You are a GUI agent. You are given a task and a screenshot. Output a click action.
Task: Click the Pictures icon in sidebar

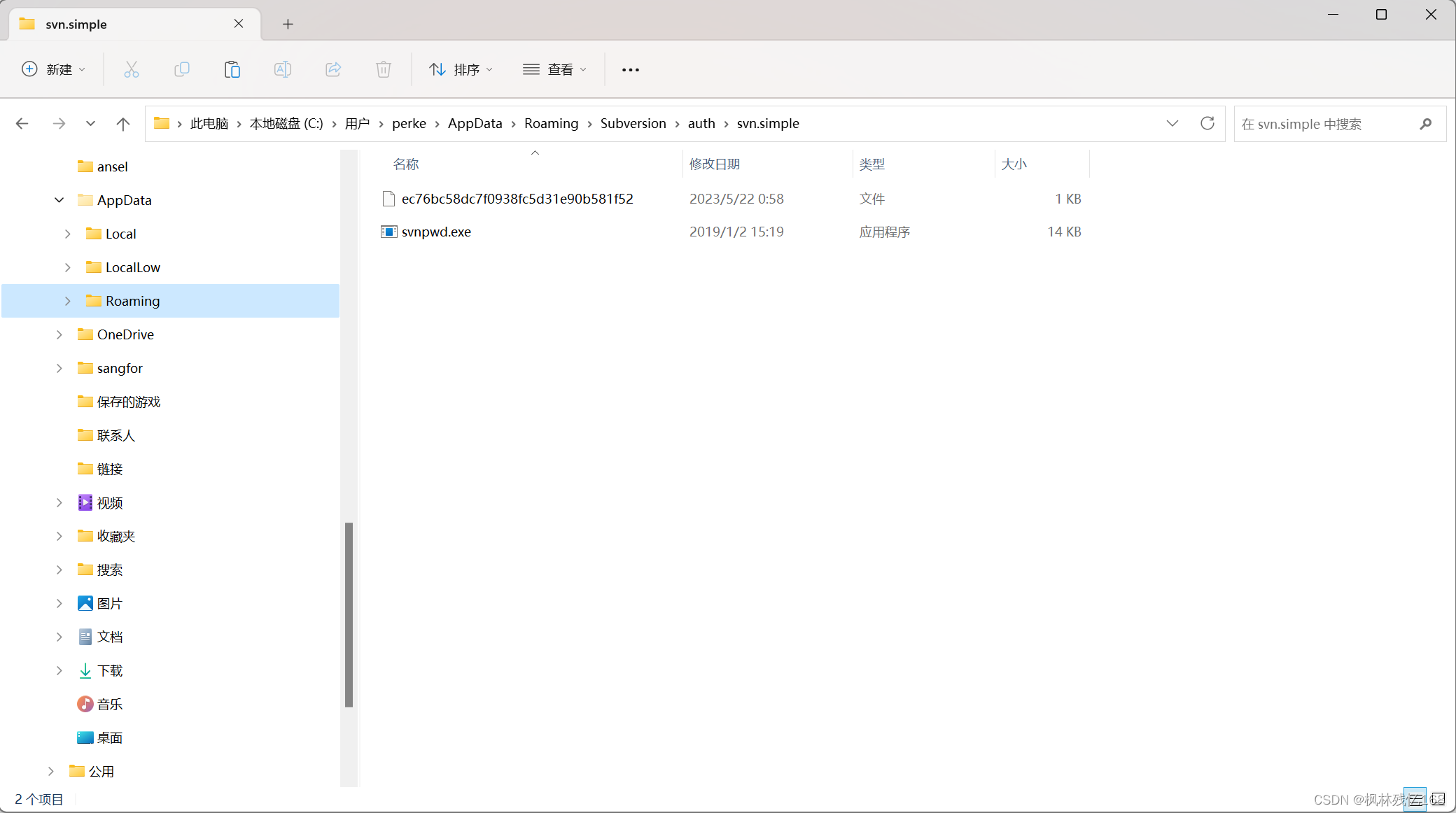[x=85, y=603]
